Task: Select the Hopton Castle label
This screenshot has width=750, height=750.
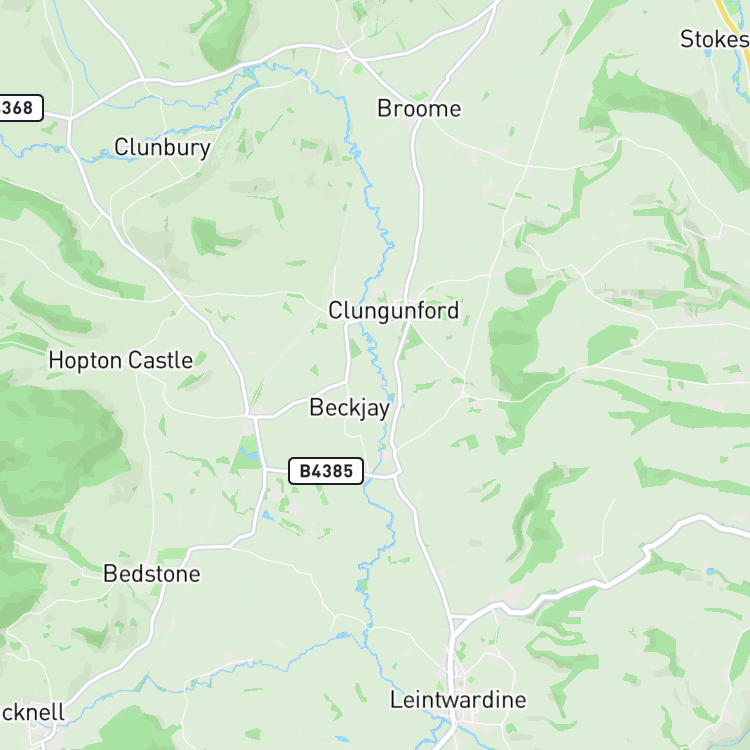Action: pyautogui.click(x=121, y=361)
